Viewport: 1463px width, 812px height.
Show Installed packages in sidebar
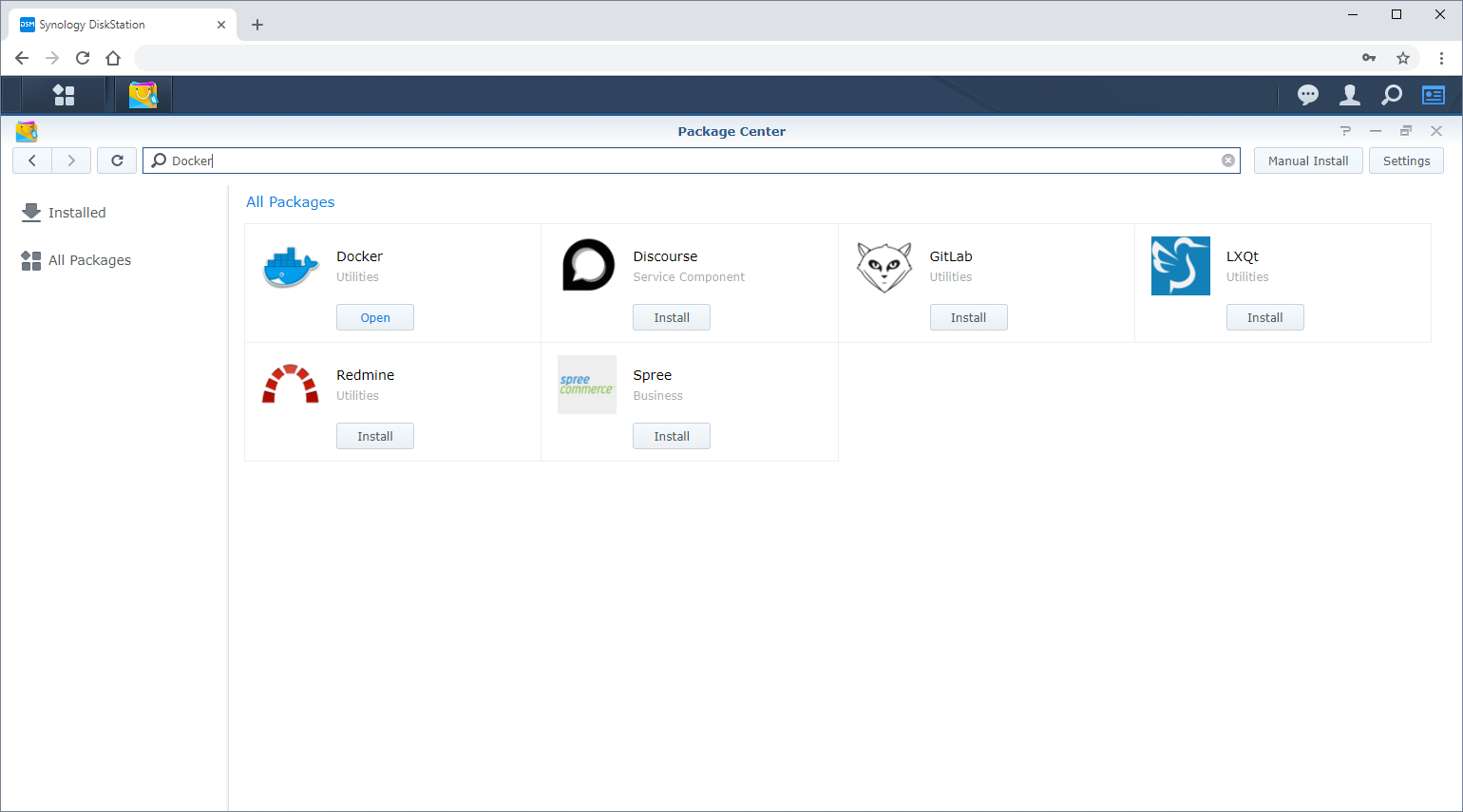(77, 213)
